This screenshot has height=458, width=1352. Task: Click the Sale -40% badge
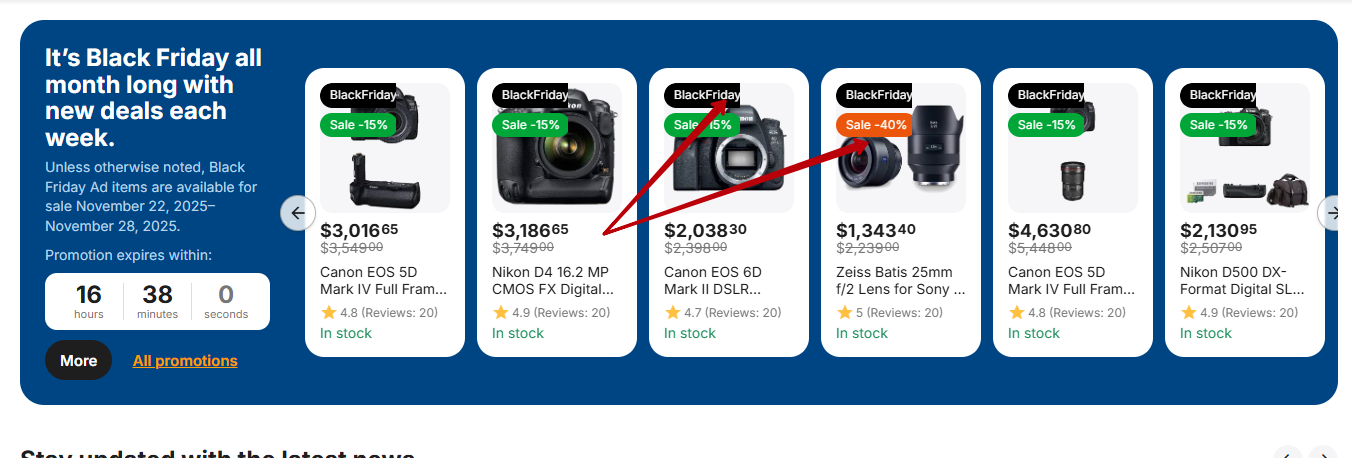[x=875, y=125]
